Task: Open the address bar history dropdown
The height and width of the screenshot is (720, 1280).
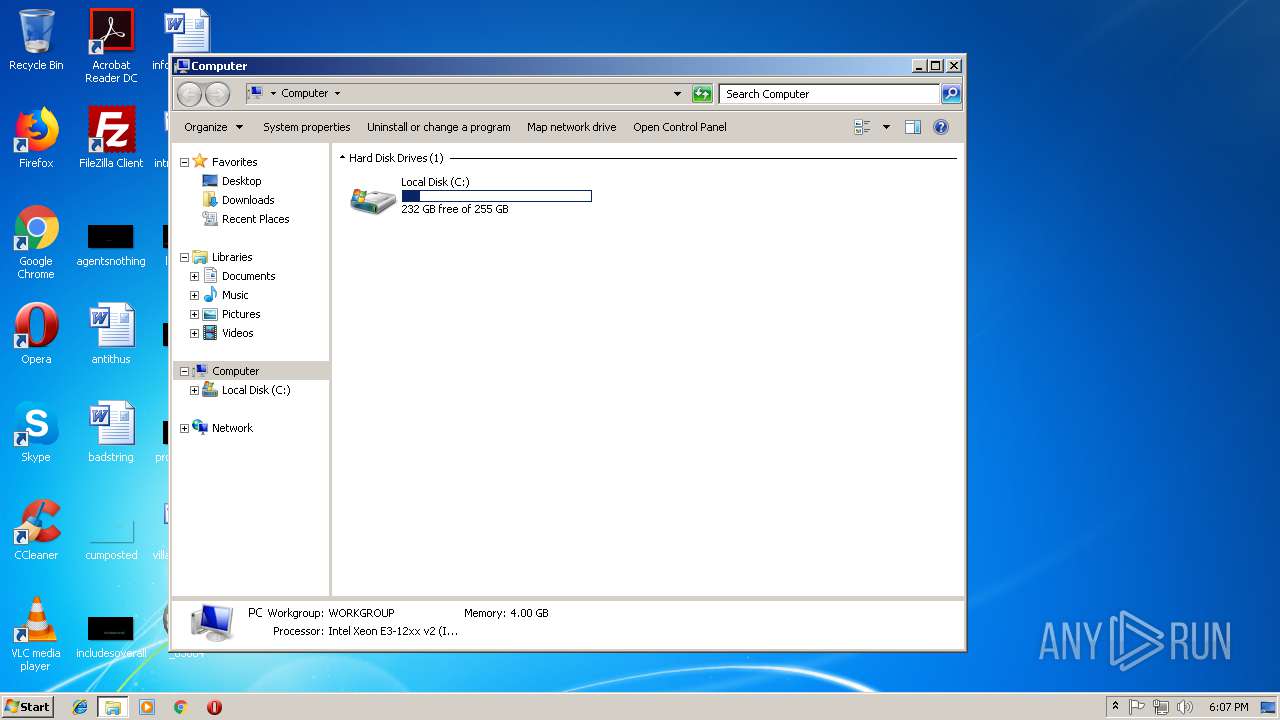Action: coord(677,94)
